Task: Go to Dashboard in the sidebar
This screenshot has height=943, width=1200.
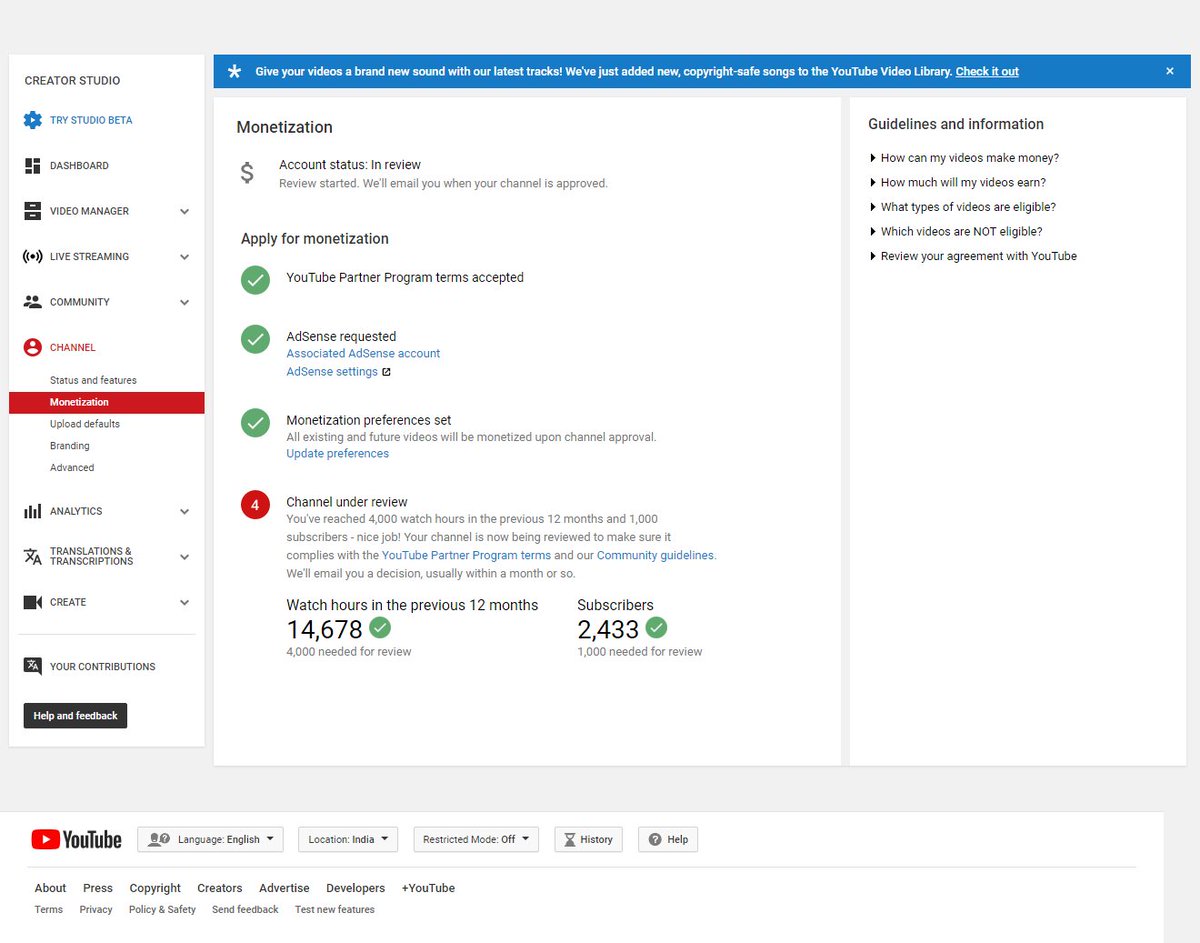Action: pyautogui.click(x=79, y=166)
